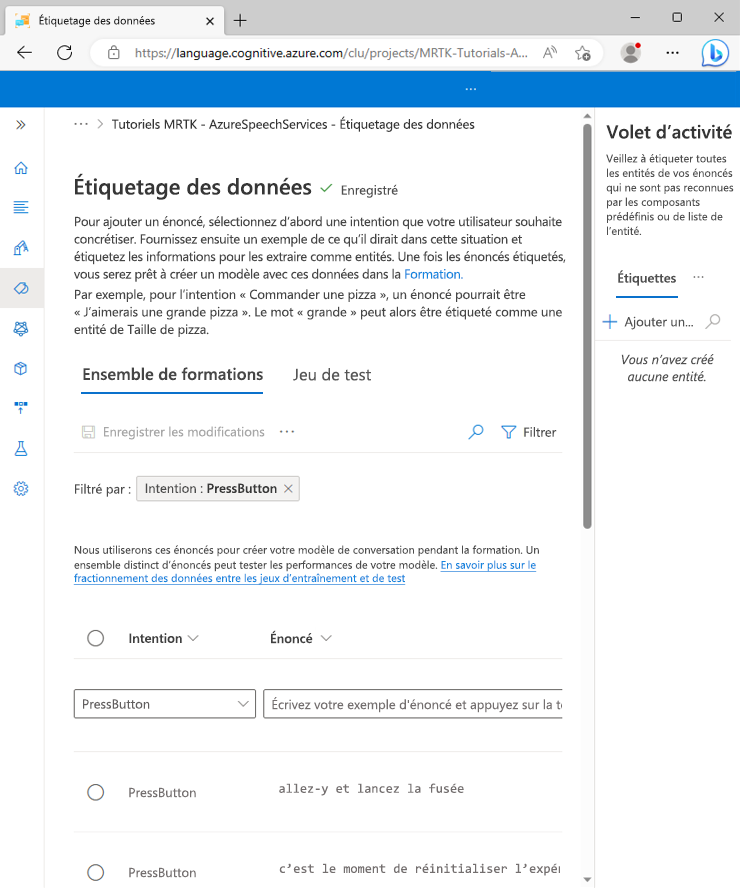Switch to Ensemble de formations tab
Screen dimensions: 740x888
[x=172, y=374]
